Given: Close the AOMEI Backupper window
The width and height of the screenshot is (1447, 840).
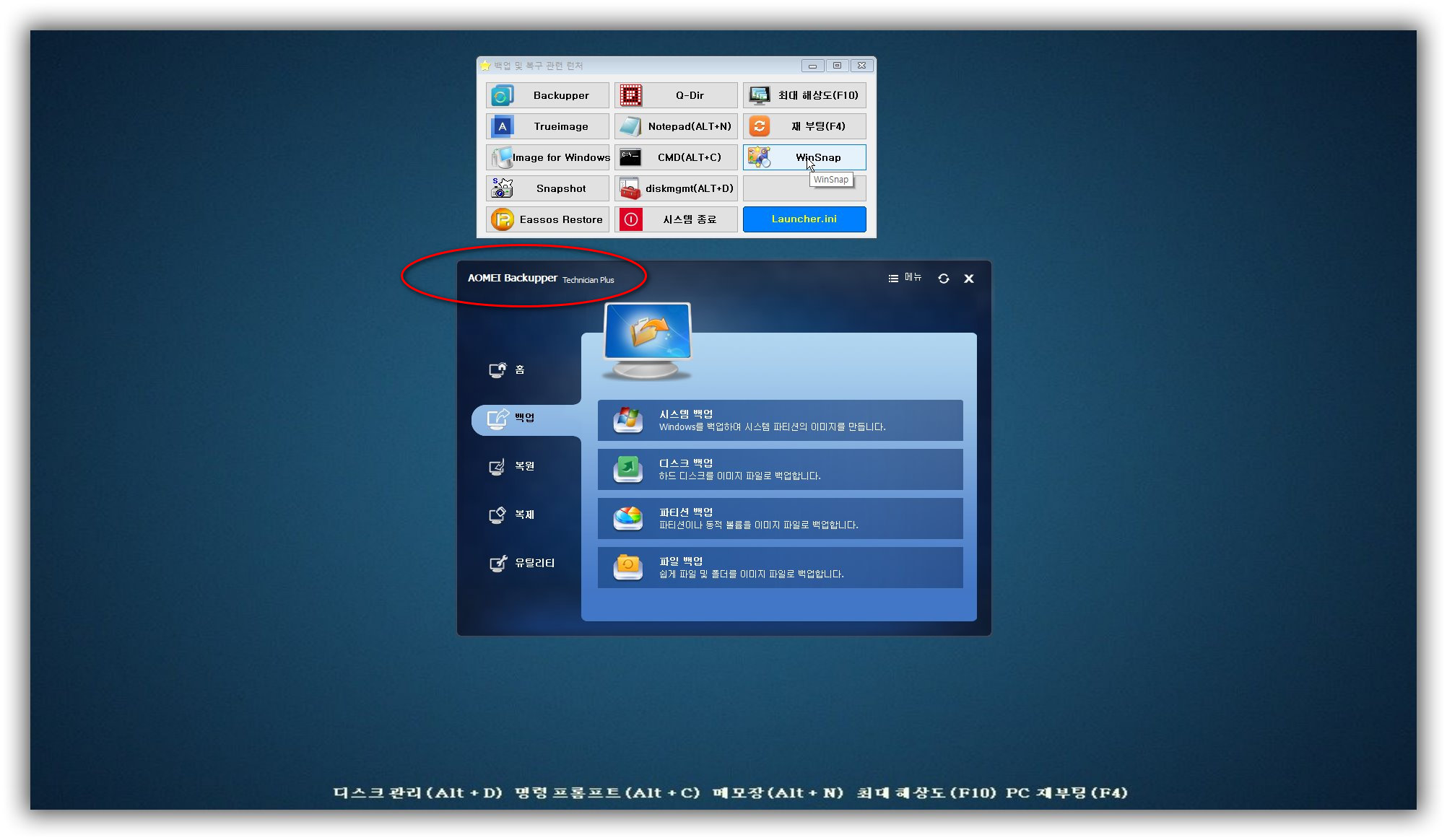Looking at the screenshot, I should tap(969, 279).
